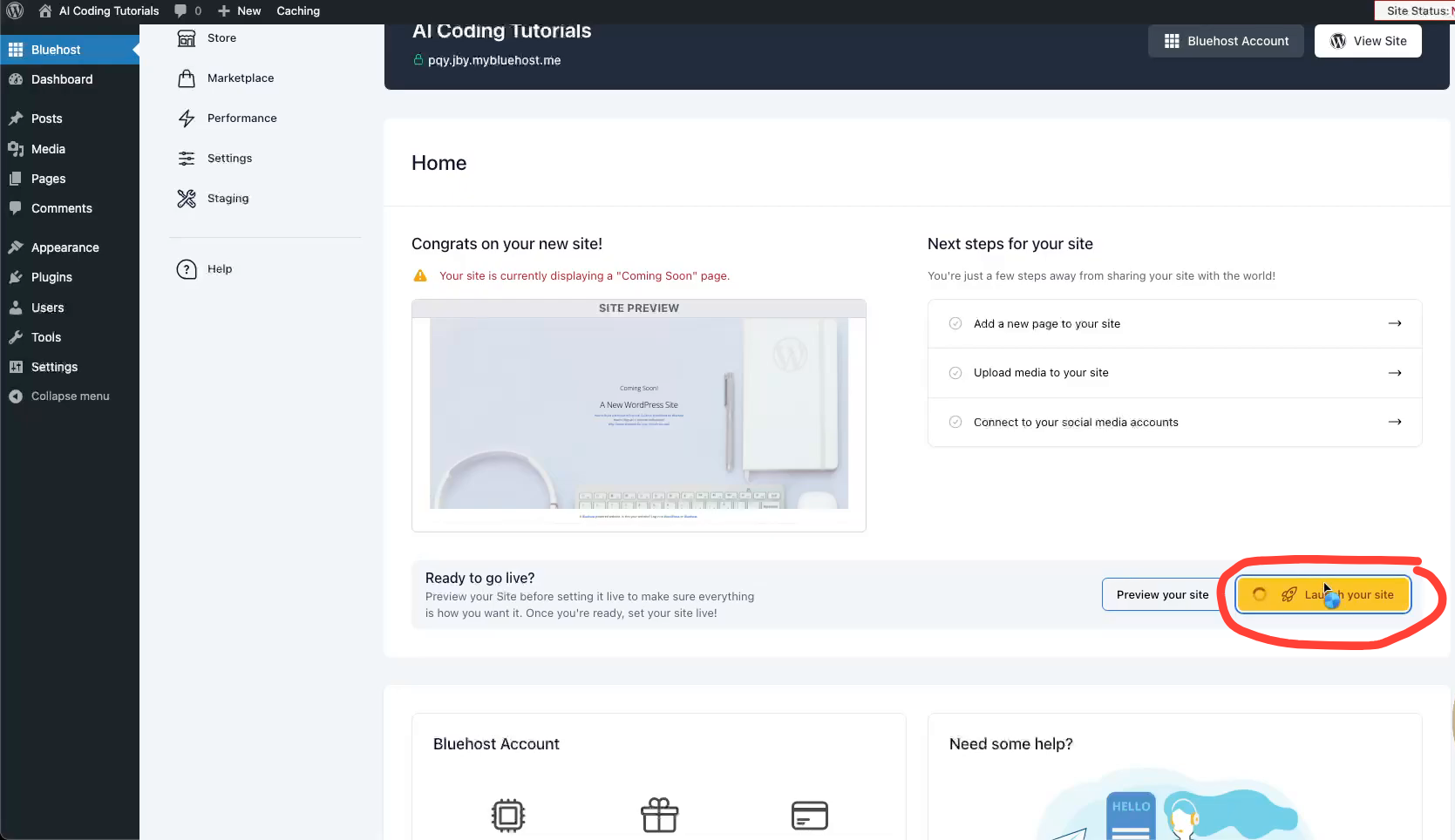
Task: Click the Marketplace shopping bag icon
Action: 187,78
